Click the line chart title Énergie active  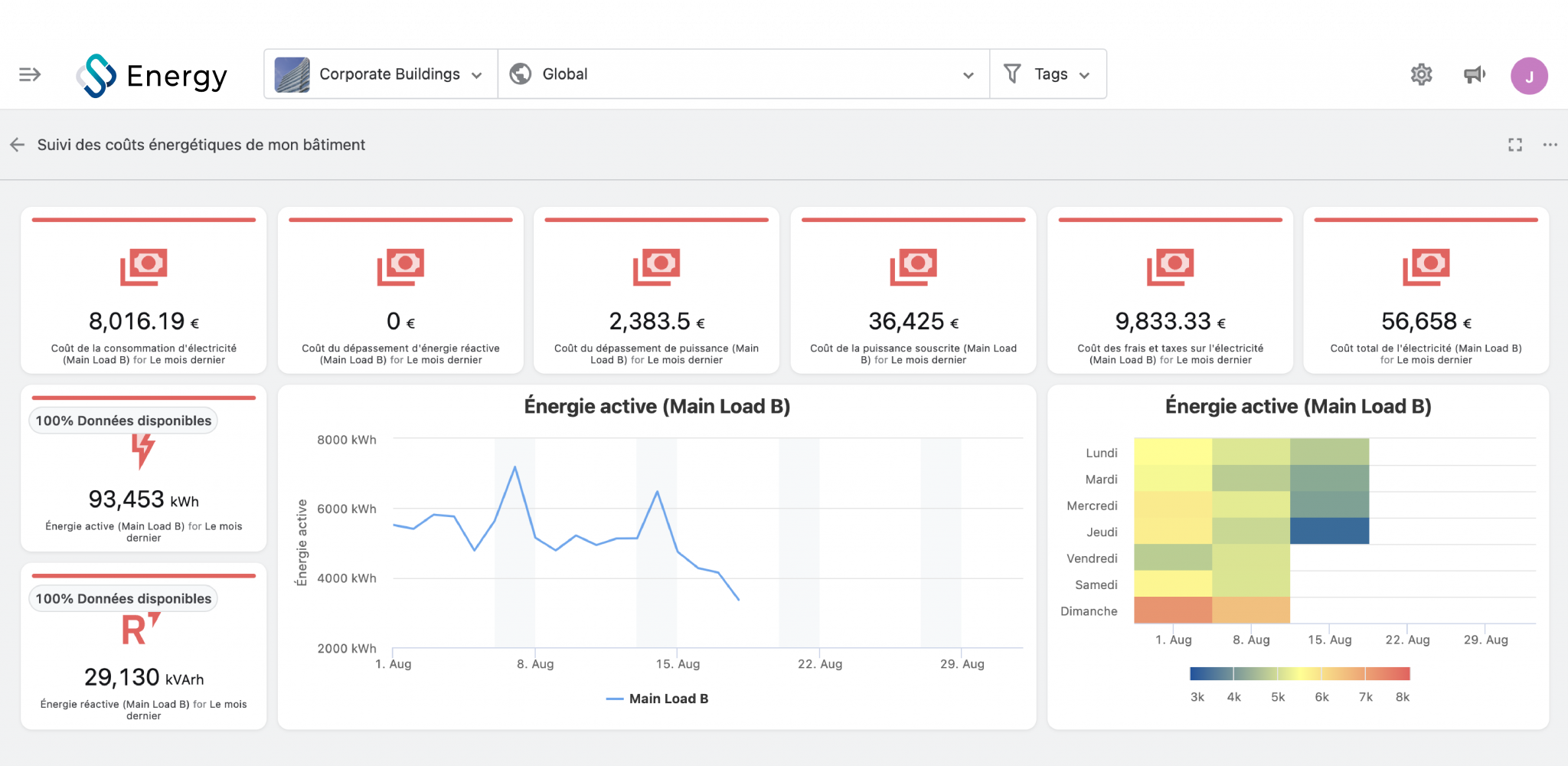[x=657, y=406]
